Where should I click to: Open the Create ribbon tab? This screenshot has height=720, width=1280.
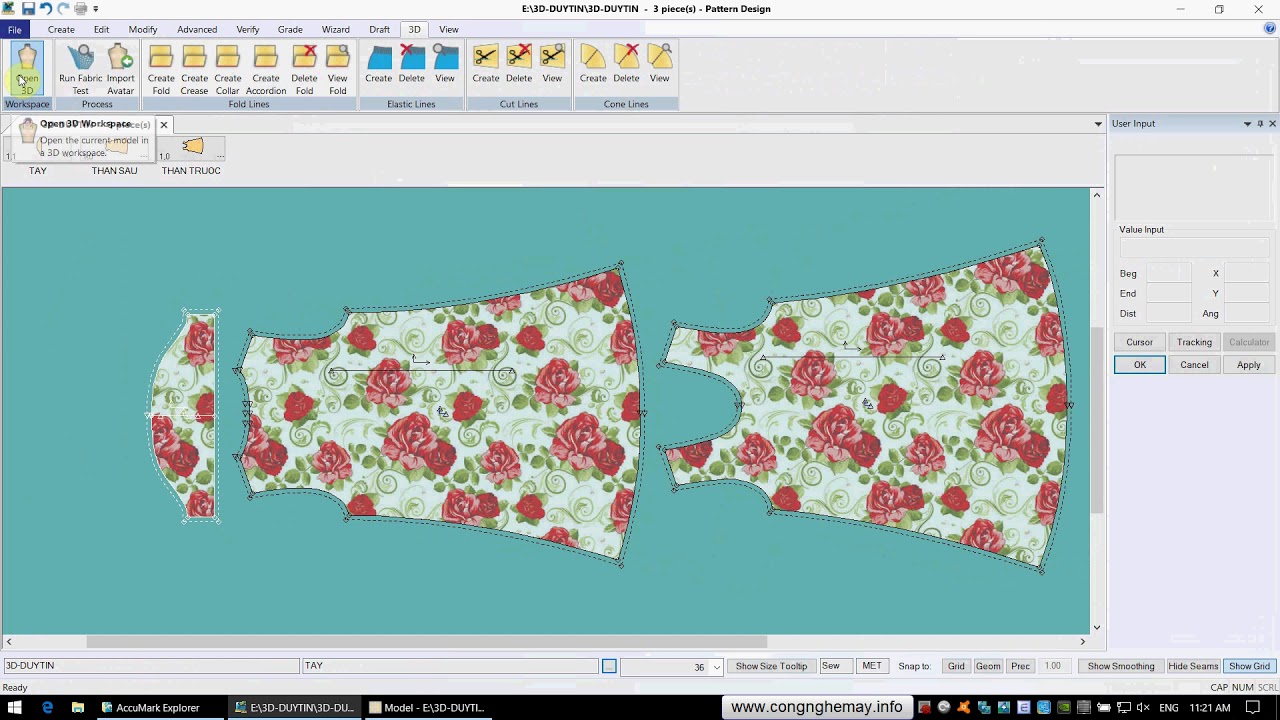[61, 29]
